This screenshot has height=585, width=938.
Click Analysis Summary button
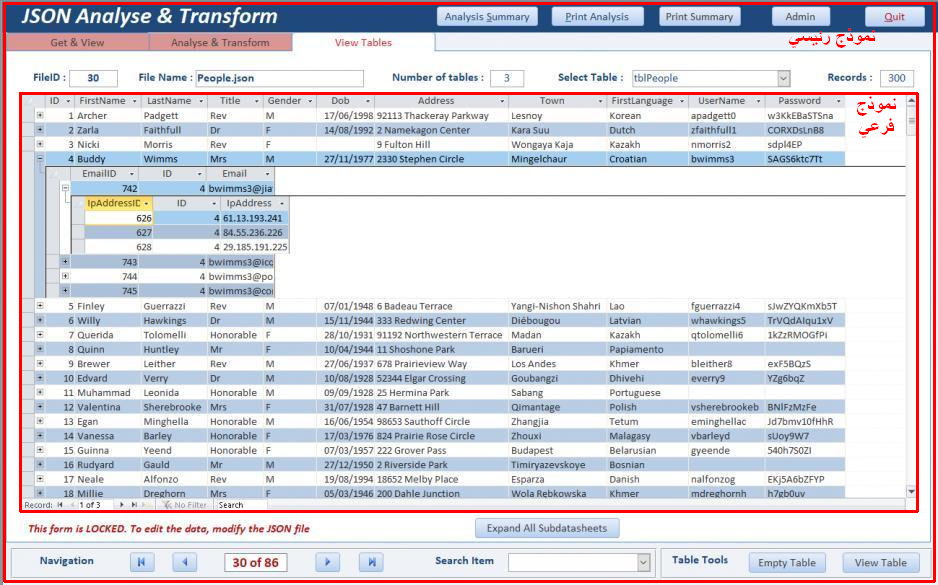tap(487, 17)
